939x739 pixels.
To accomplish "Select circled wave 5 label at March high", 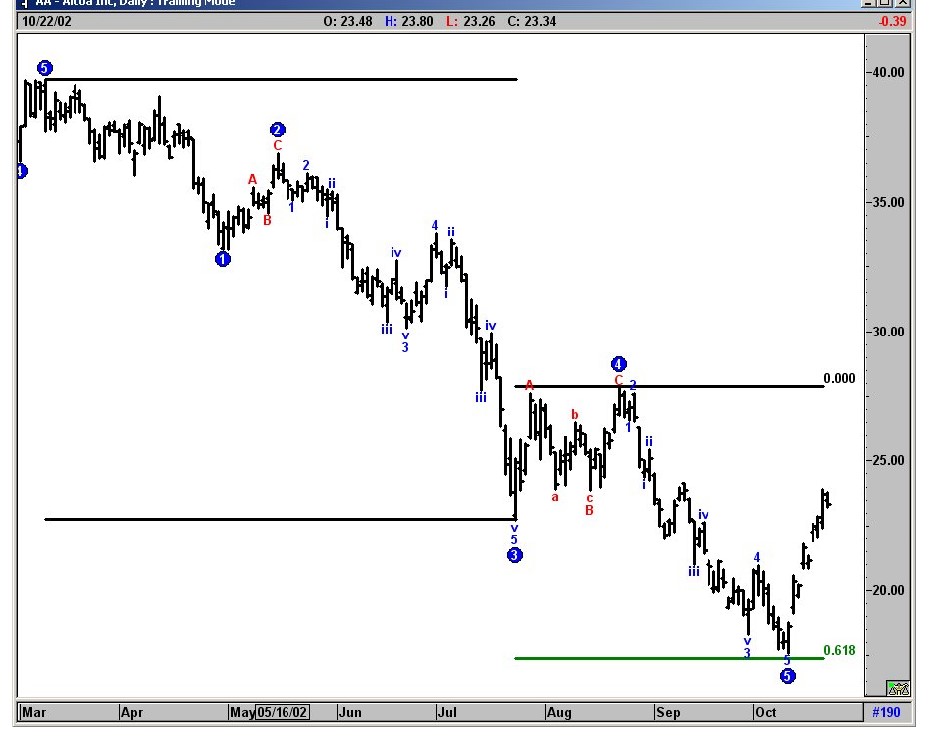I will point(44,68).
